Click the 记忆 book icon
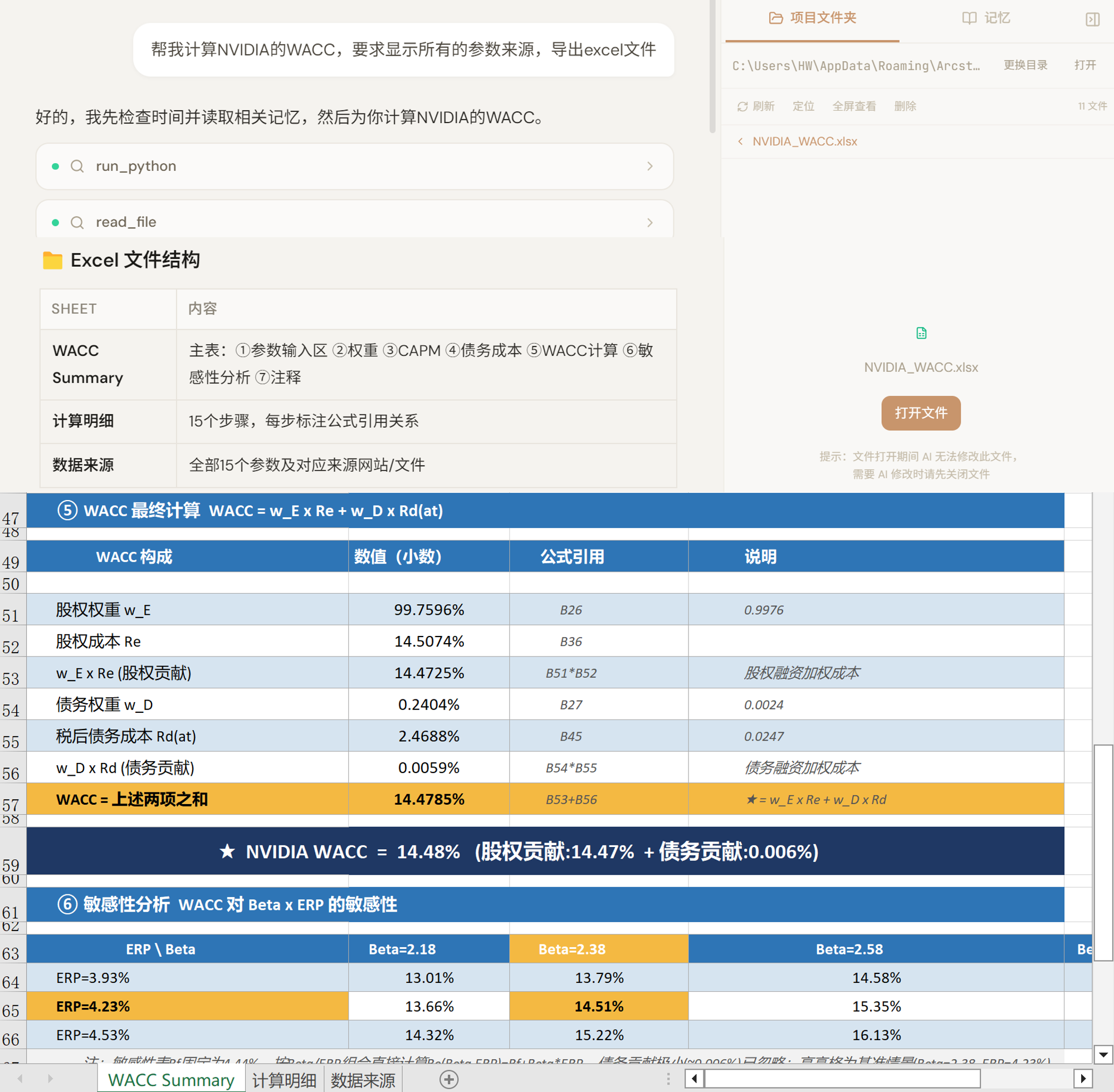1114x1092 pixels. coord(968,18)
